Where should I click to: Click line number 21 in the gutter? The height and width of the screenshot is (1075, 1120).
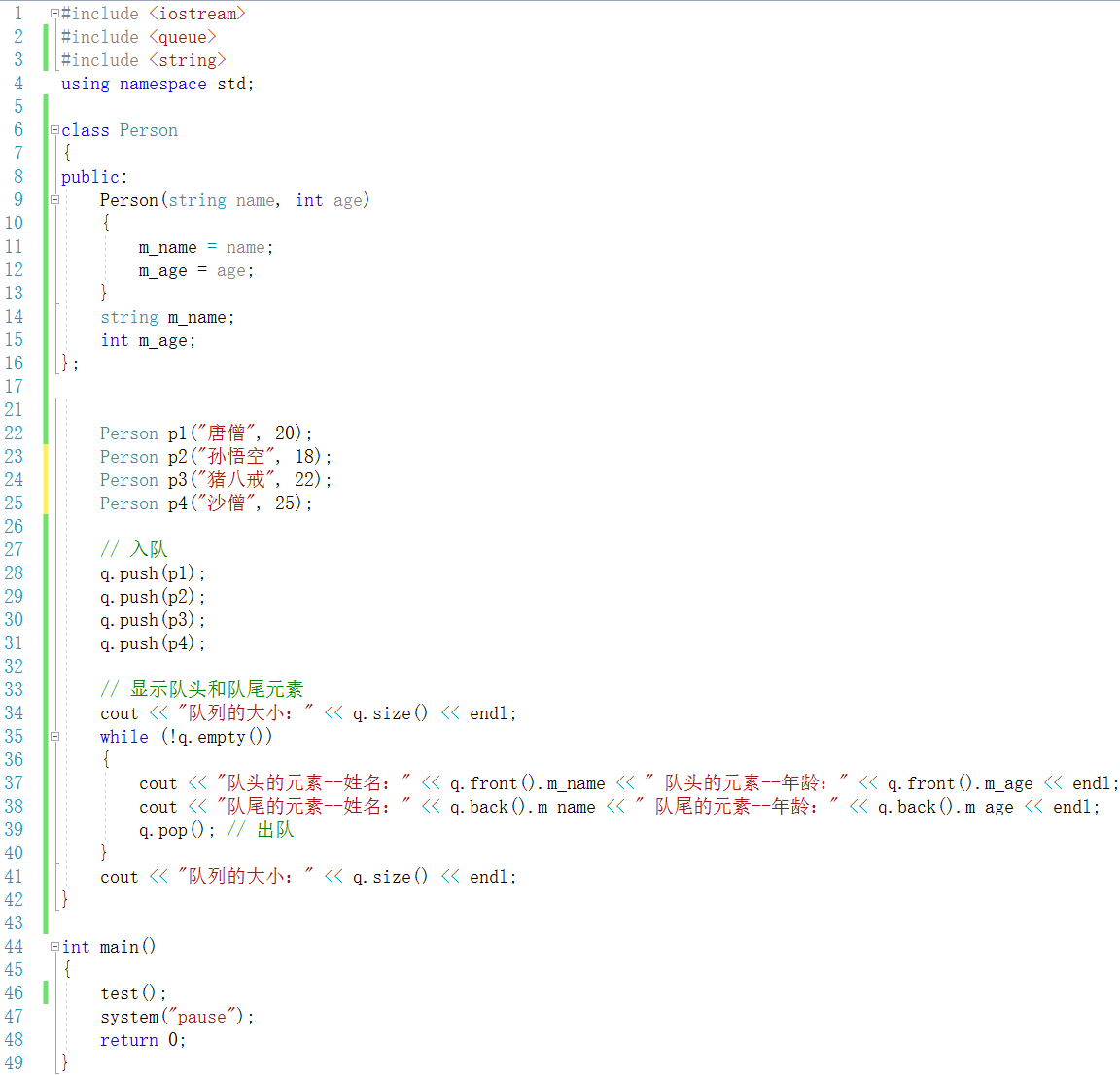(x=14, y=410)
